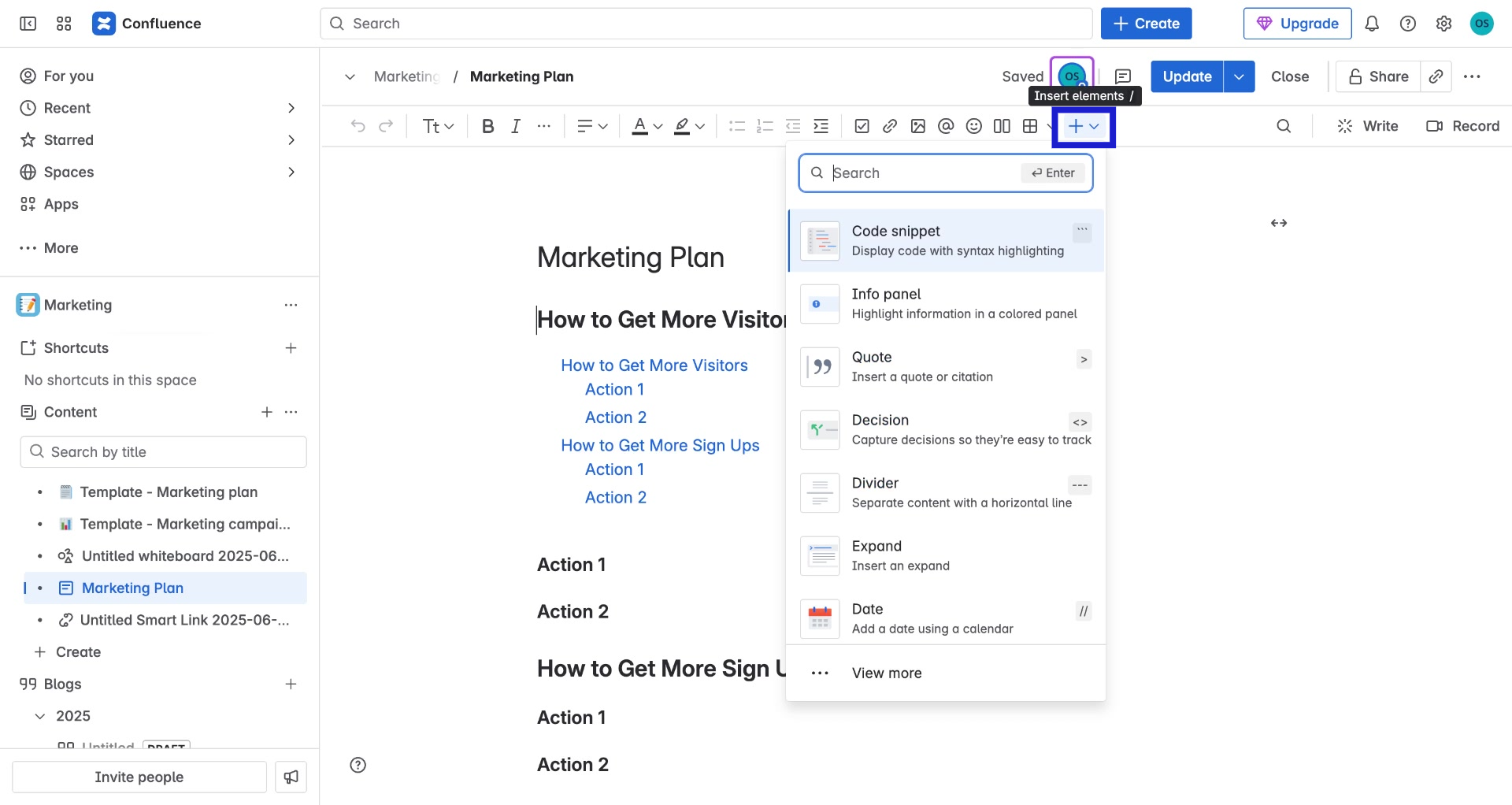Select Divider from the insert menu

pyautogui.click(x=945, y=492)
